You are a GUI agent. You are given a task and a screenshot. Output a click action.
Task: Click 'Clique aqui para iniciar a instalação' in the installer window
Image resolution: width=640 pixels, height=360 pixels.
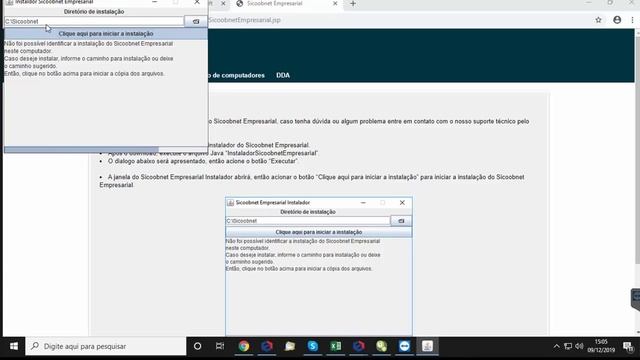(106, 33)
